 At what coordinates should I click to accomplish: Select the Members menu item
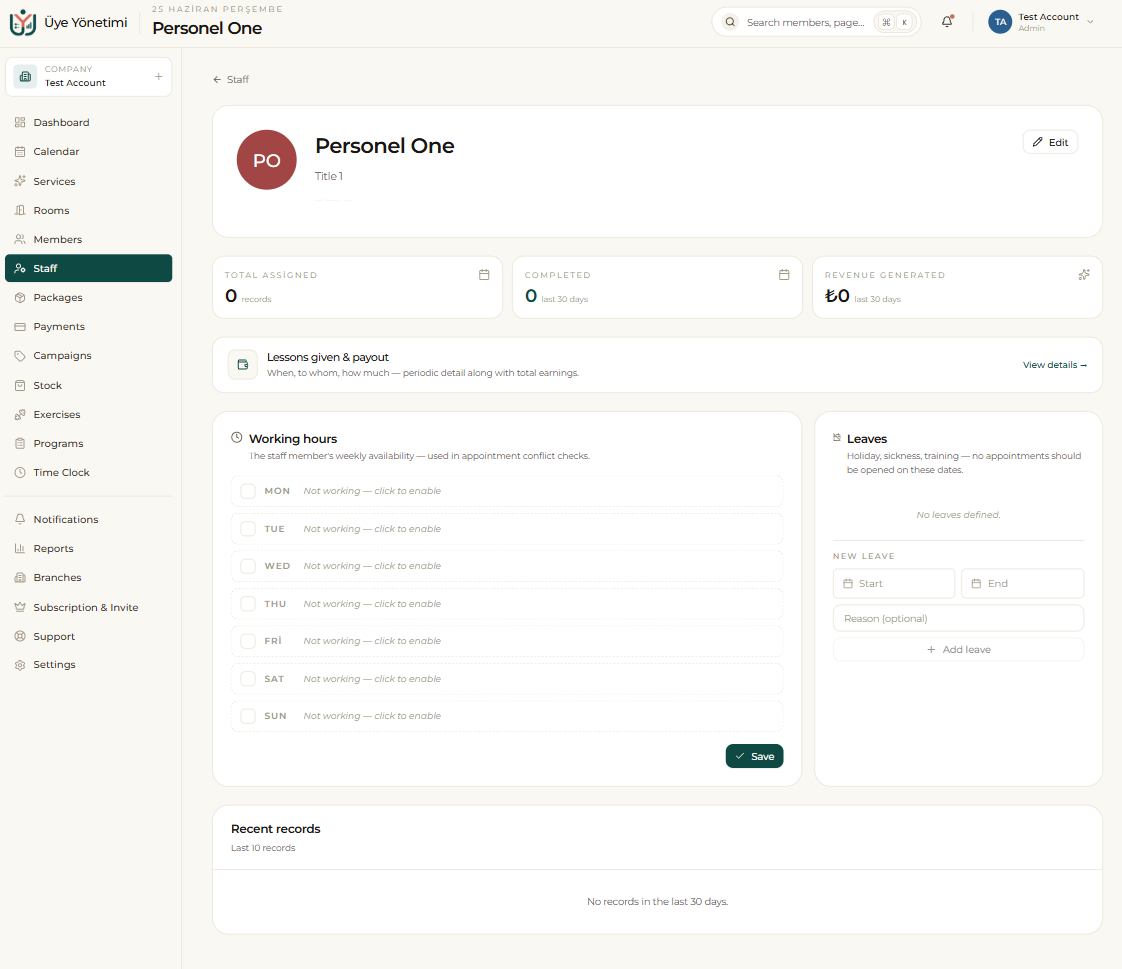89,239
